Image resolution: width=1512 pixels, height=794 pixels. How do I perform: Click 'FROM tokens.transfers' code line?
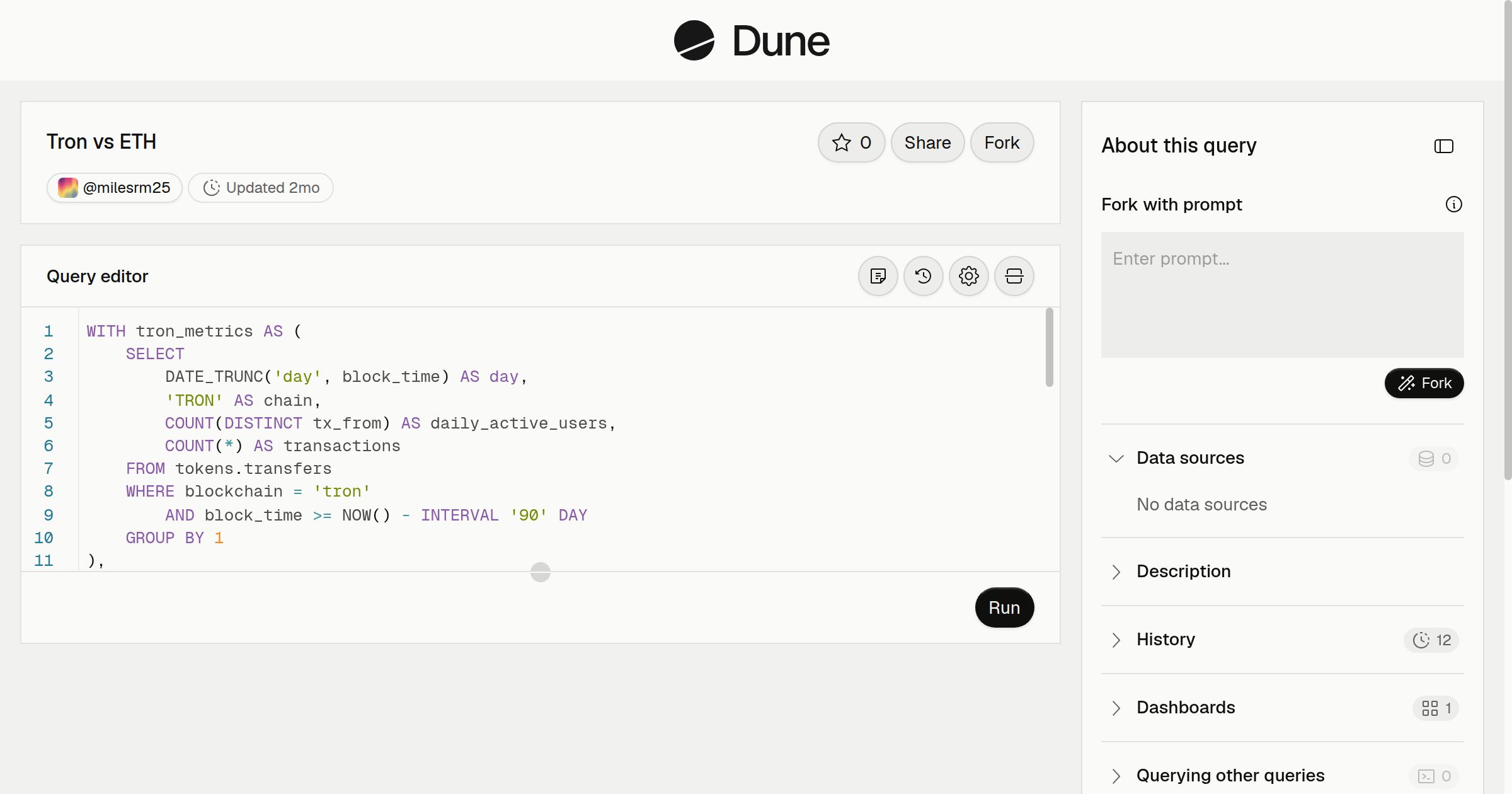coord(229,469)
